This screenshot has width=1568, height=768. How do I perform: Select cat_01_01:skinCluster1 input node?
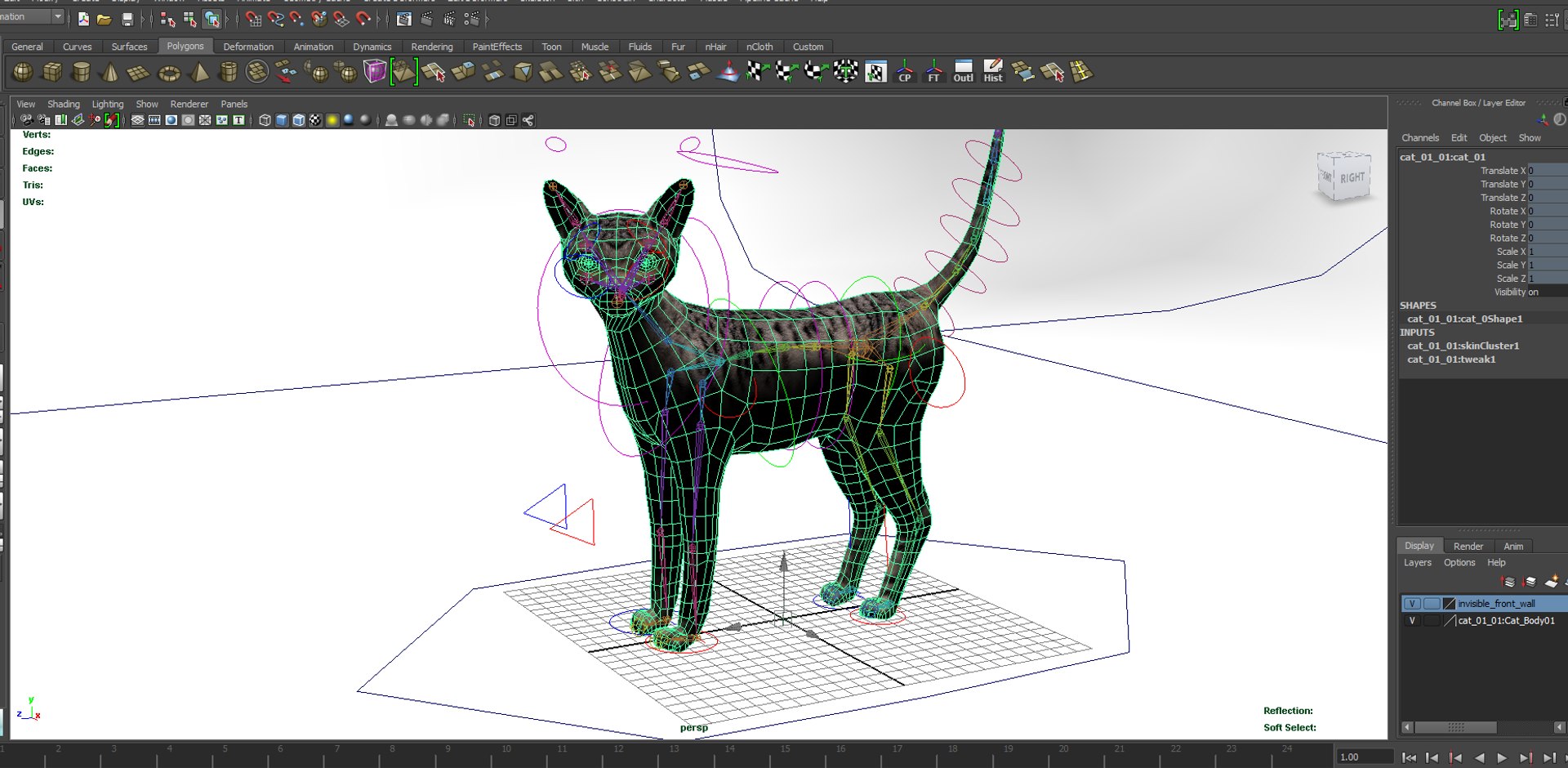(x=1463, y=346)
